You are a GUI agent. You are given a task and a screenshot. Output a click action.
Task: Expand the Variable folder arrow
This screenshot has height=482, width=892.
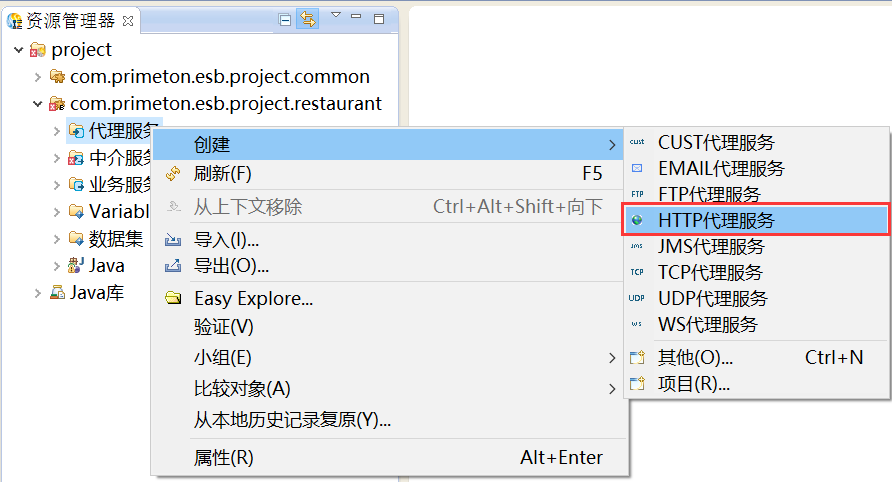coord(56,212)
